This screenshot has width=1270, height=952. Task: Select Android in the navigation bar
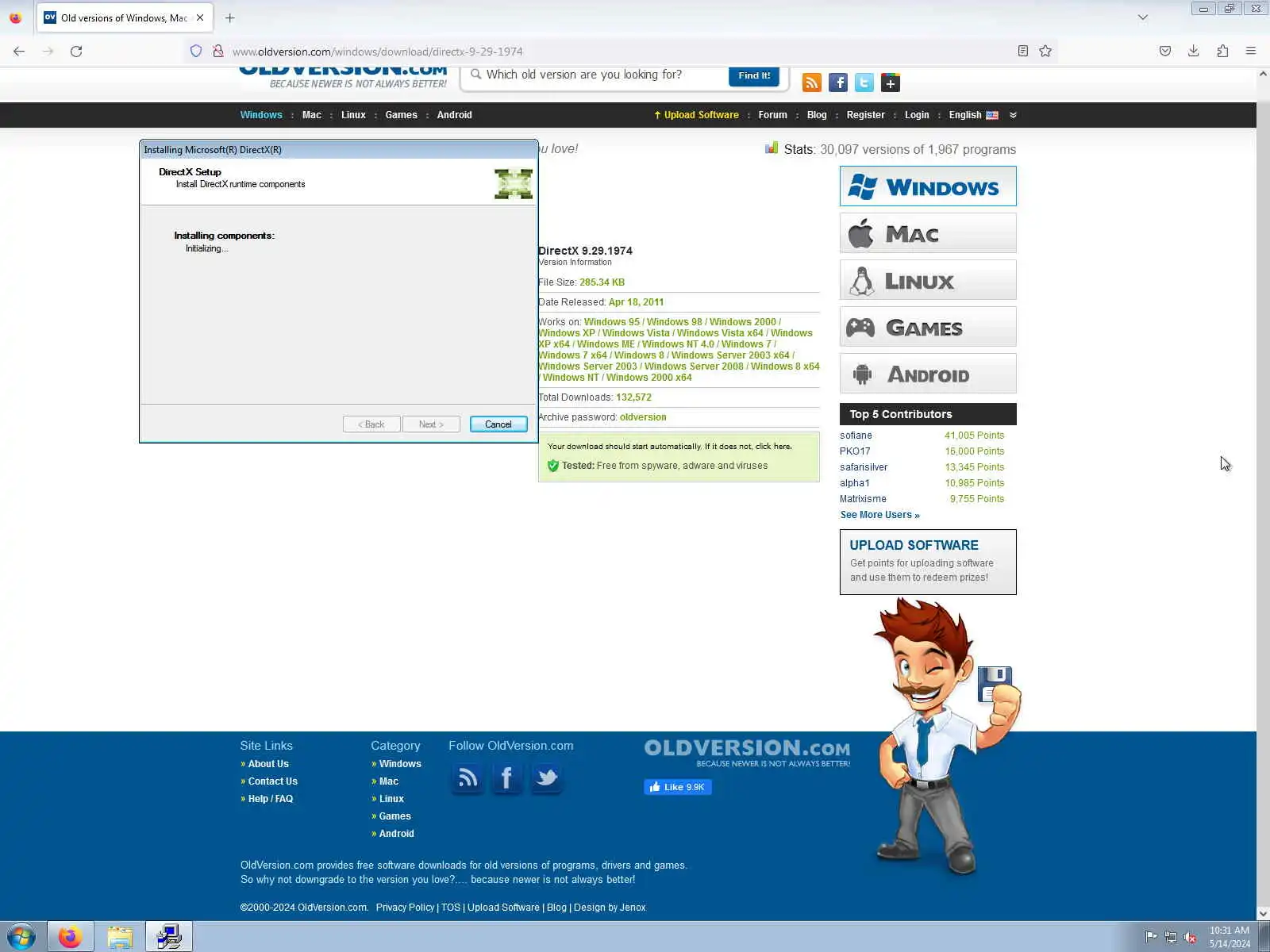click(454, 115)
